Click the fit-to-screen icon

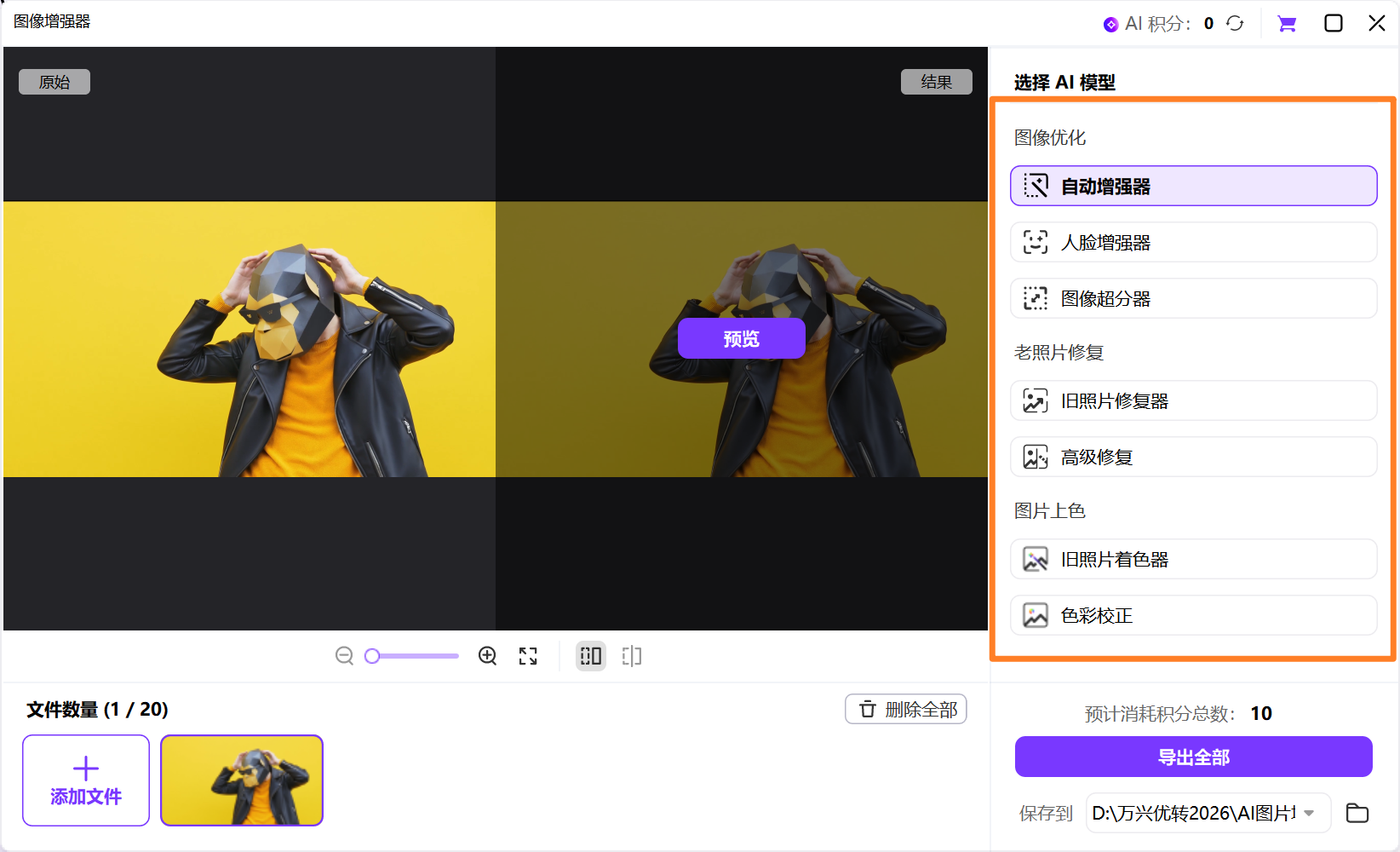[528, 656]
